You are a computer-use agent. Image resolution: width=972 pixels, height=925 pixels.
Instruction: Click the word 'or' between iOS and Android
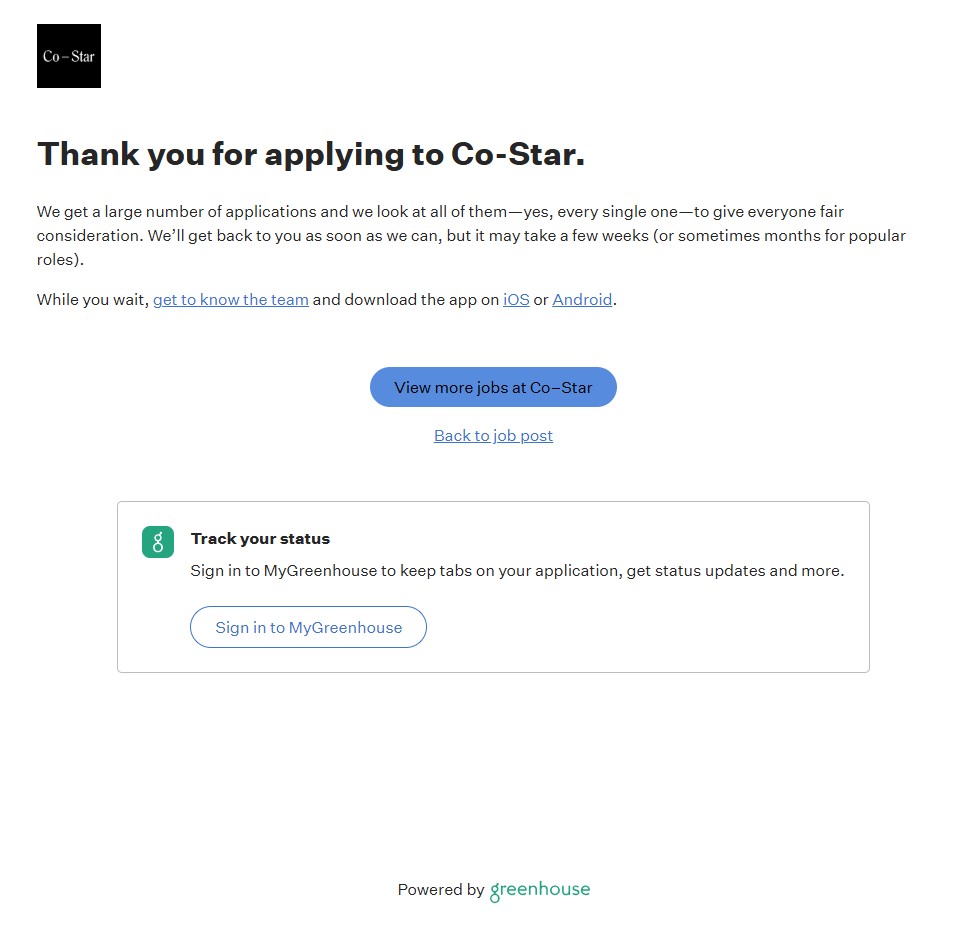[541, 299]
